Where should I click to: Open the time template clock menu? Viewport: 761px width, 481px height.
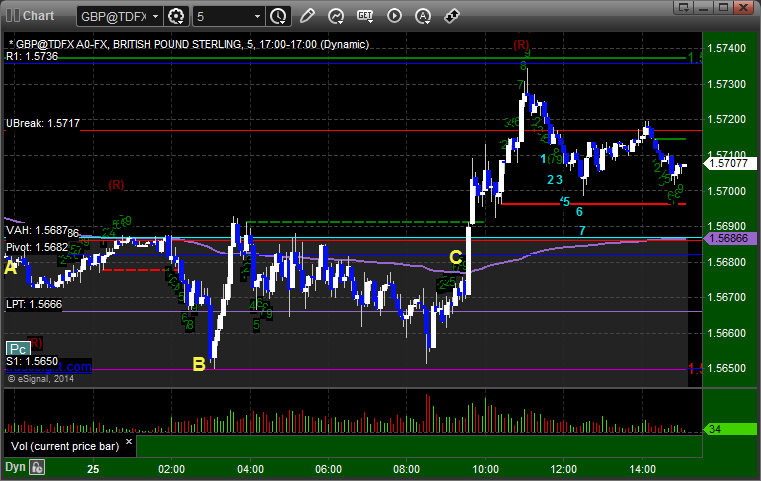click(278, 16)
